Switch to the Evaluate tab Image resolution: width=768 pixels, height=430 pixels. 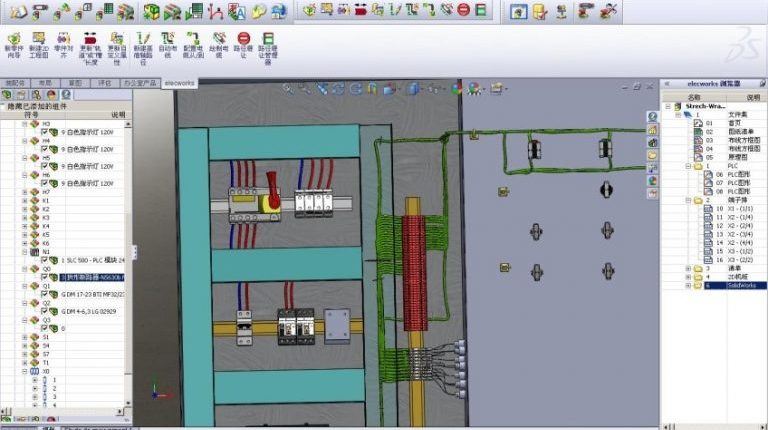(x=105, y=83)
